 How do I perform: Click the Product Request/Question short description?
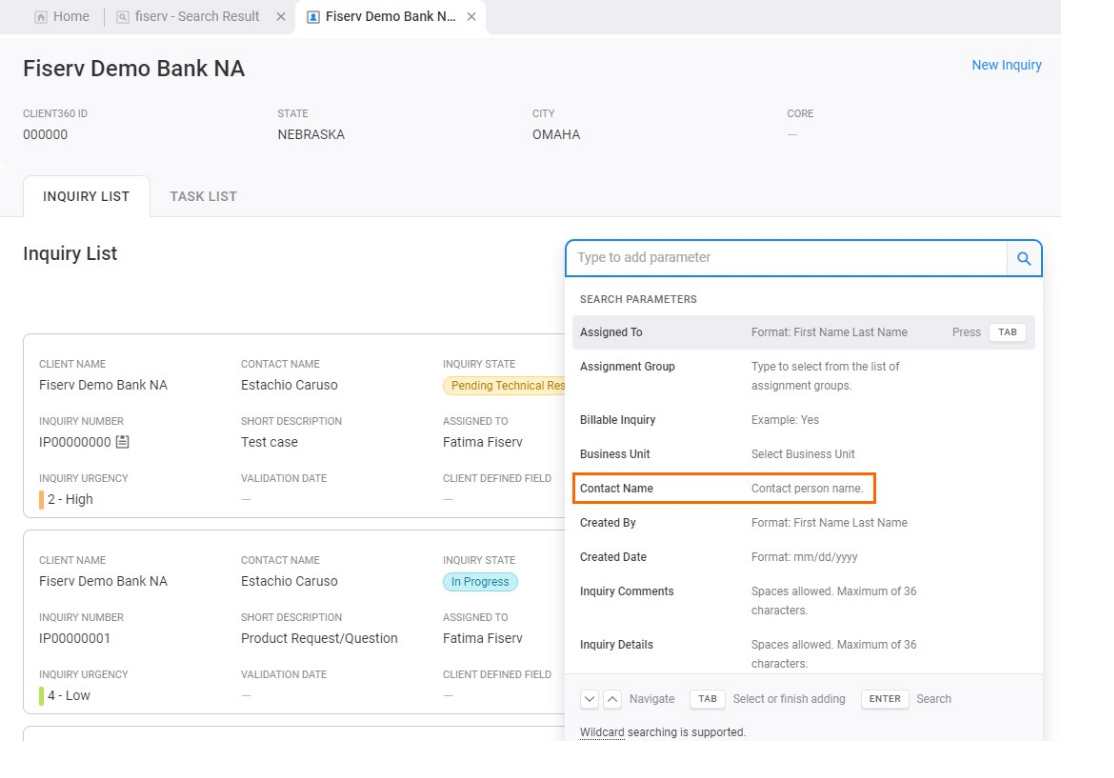click(319, 638)
